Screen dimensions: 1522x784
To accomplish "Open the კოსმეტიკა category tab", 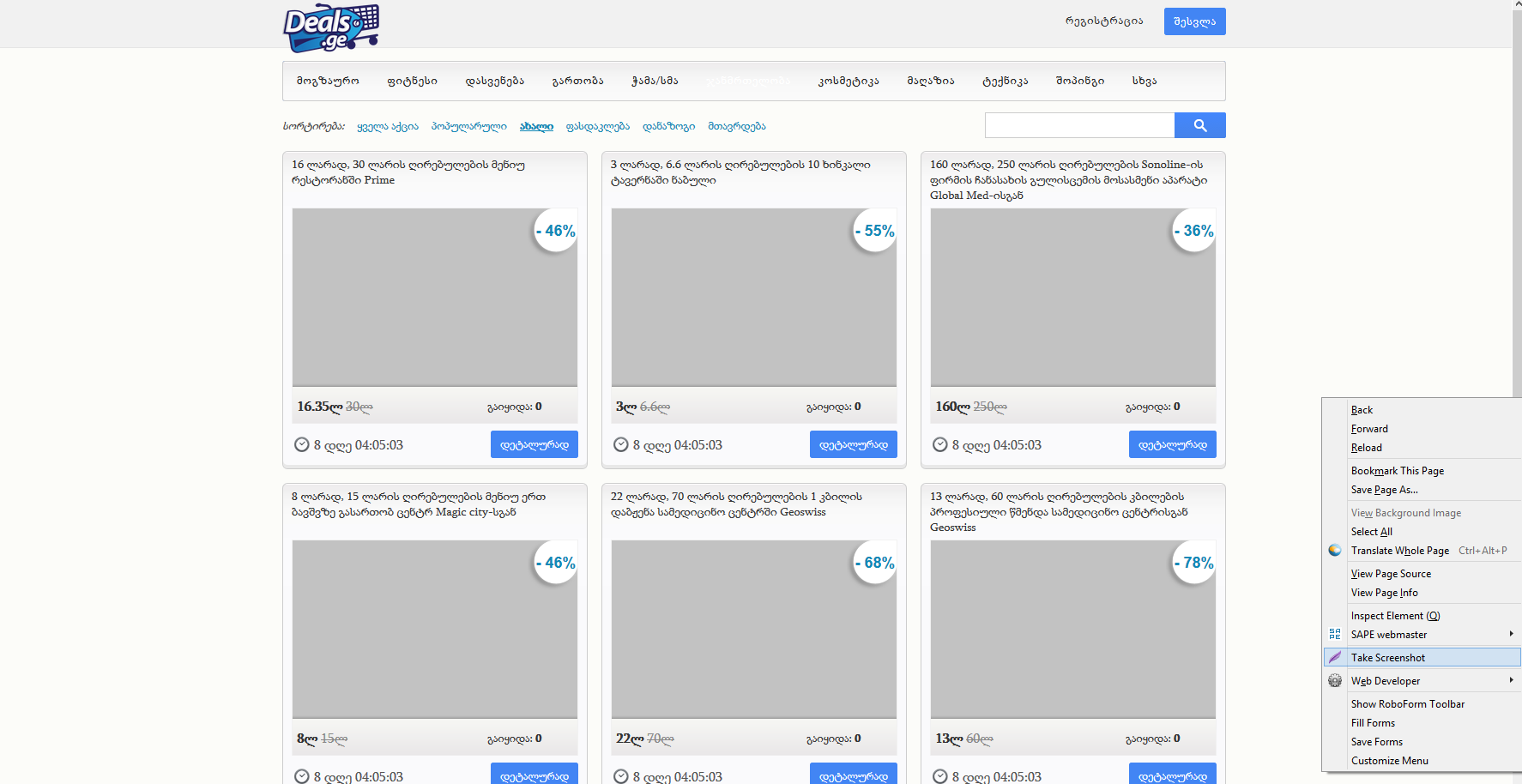I will pos(849,81).
